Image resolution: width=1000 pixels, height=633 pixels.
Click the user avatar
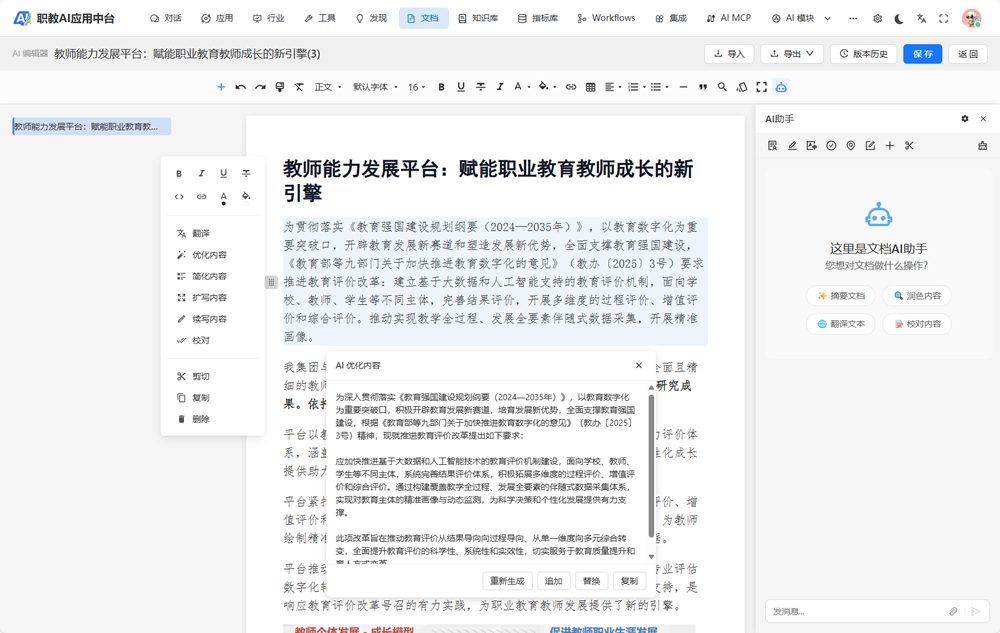[x=971, y=18]
